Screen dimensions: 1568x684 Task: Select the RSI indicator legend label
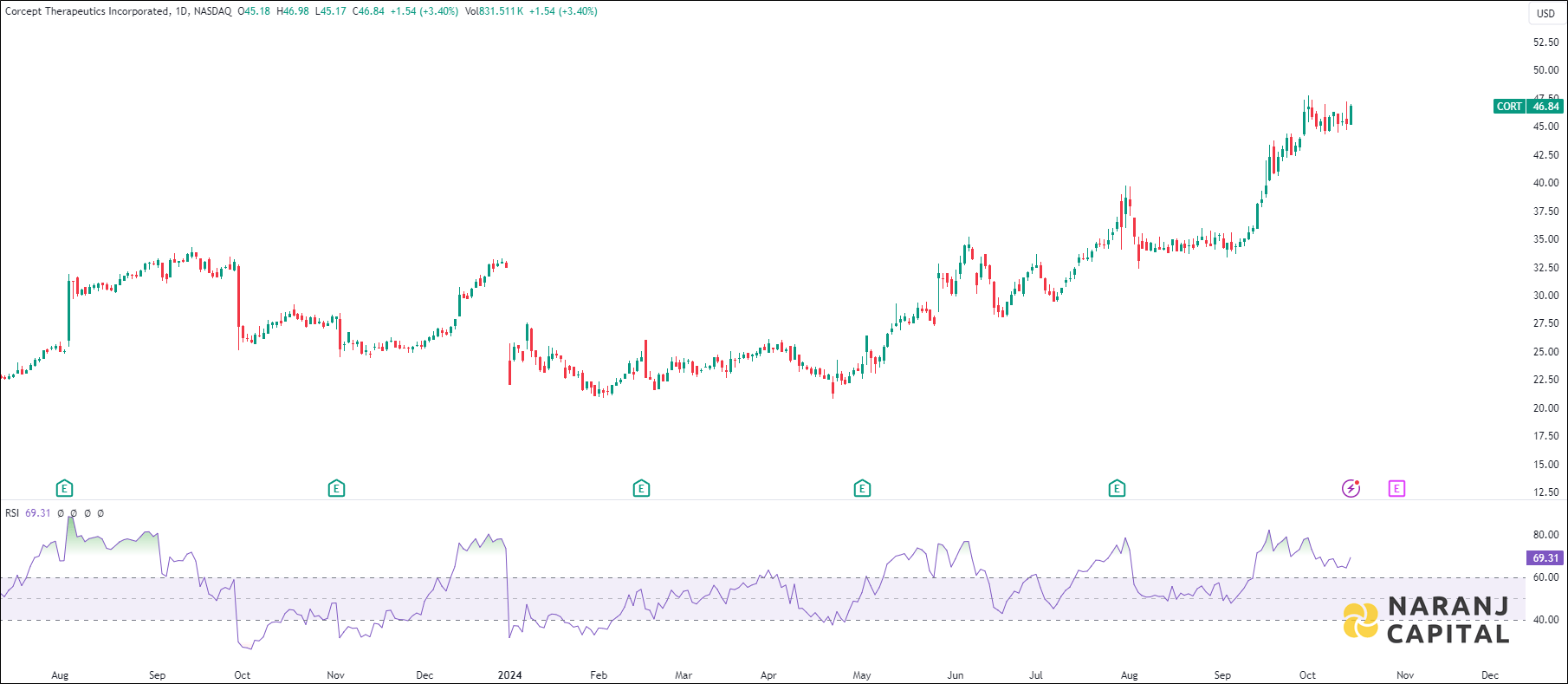(x=12, y=513)
